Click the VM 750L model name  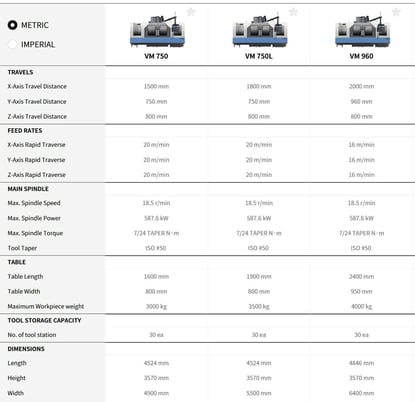(259, 56)
